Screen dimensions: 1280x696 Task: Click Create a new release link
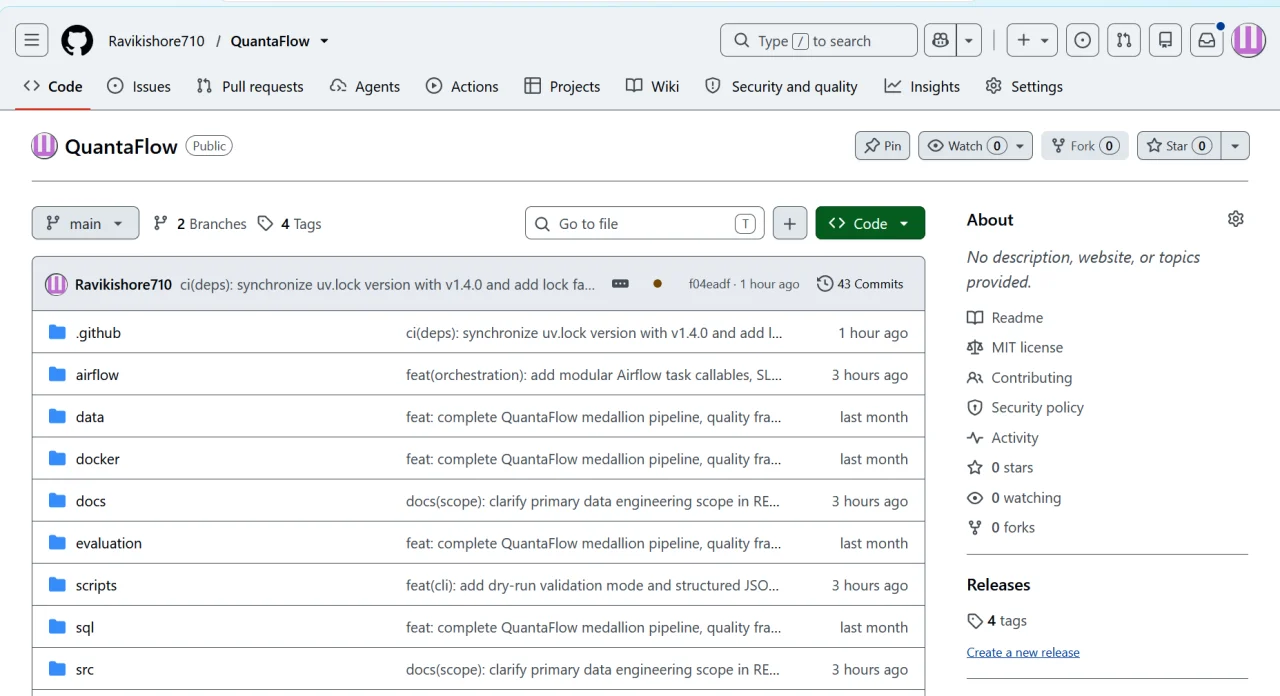pos(1023,652)
